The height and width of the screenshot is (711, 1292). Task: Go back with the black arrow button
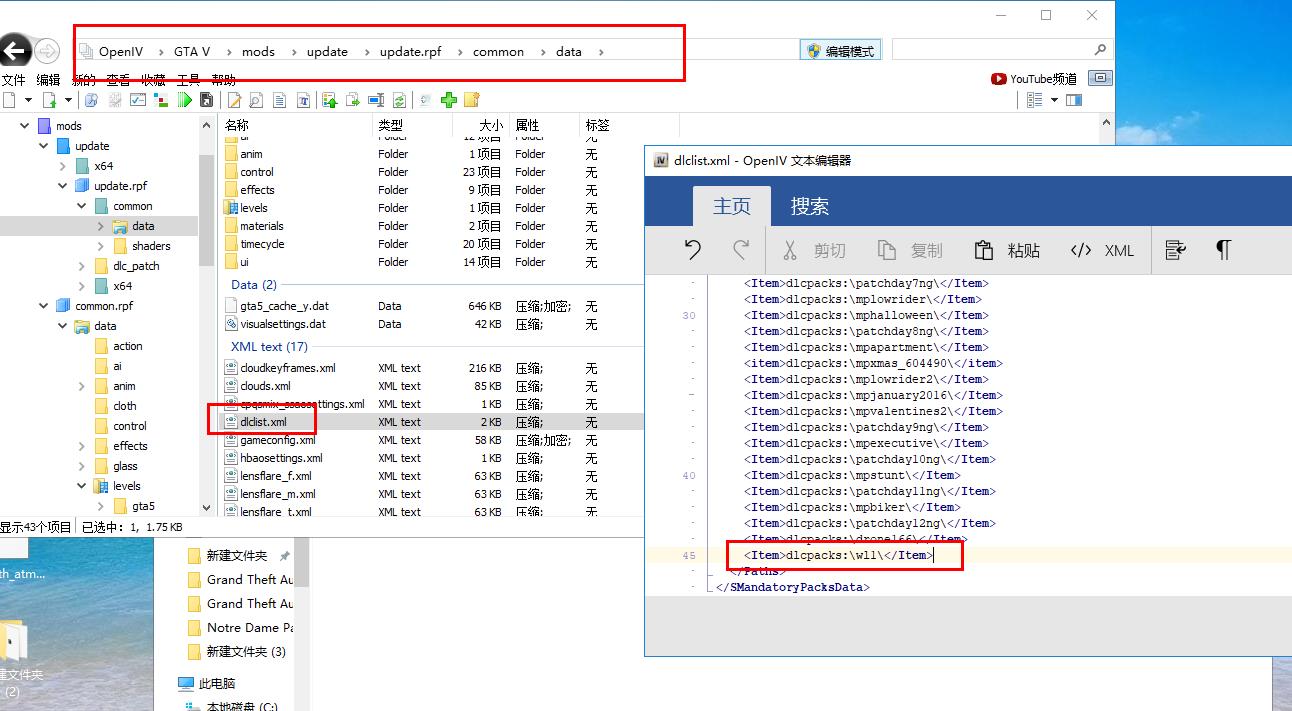(13, 50)
